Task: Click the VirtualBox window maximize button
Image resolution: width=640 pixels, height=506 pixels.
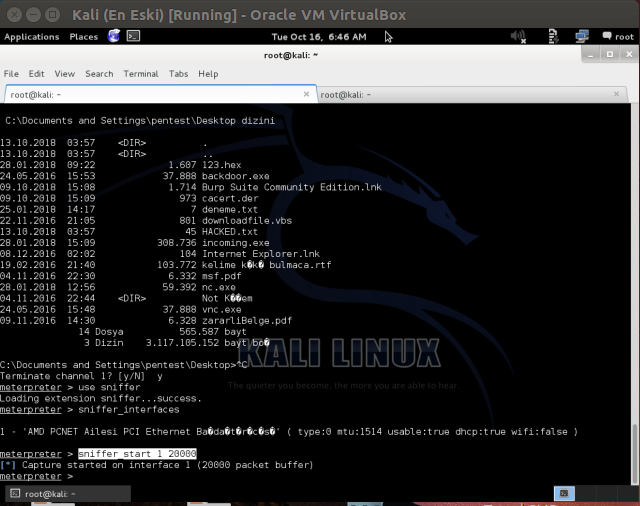Action: pyautogui.click(x=52, y=15)
